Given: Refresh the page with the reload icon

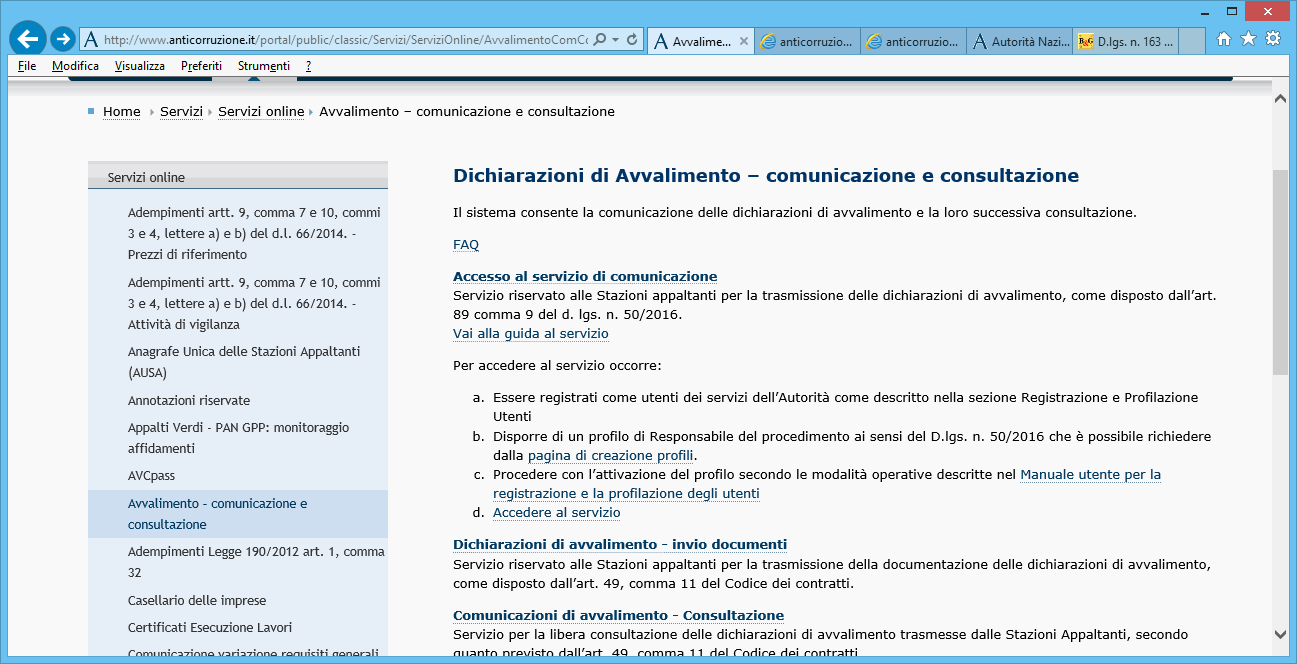Looking at the screenshot, I should (632, 40).
